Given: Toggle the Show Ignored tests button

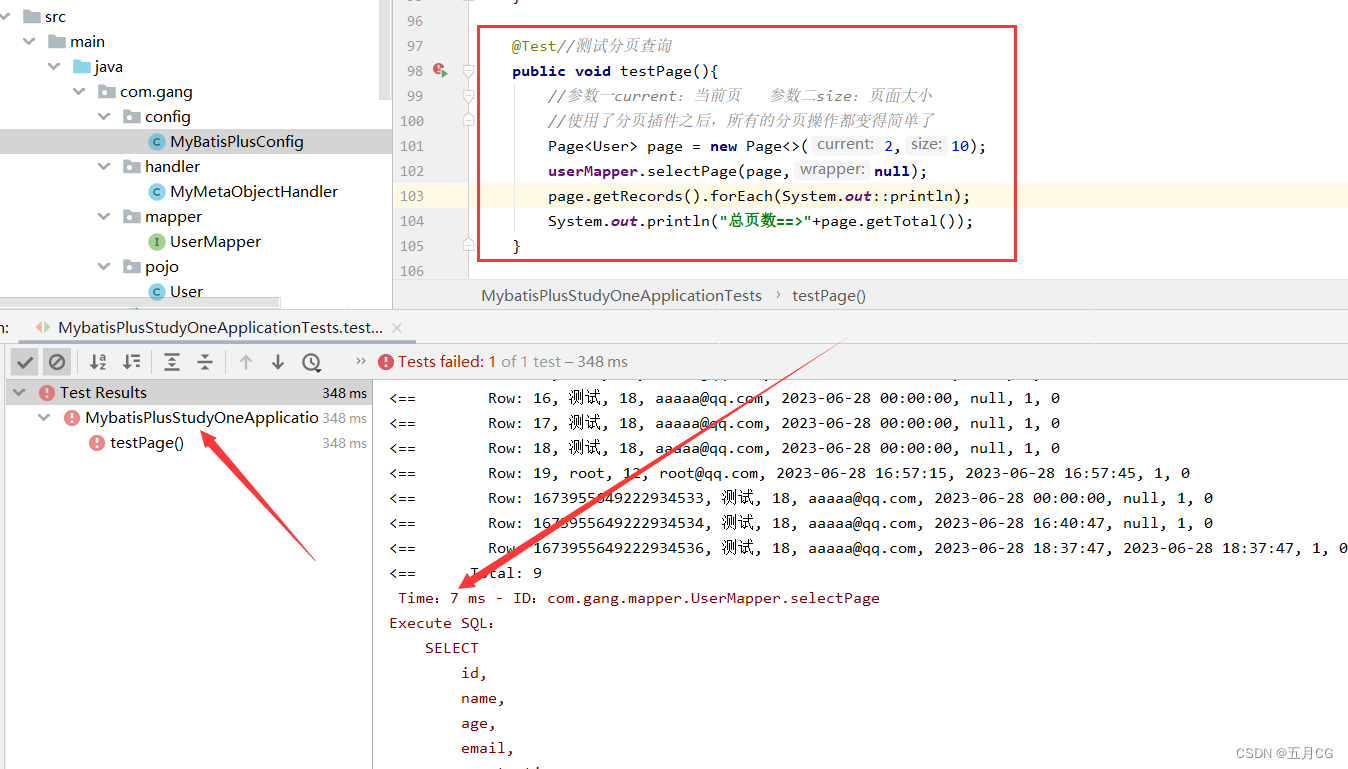Looking at the screenshot, I should point(57,362).
